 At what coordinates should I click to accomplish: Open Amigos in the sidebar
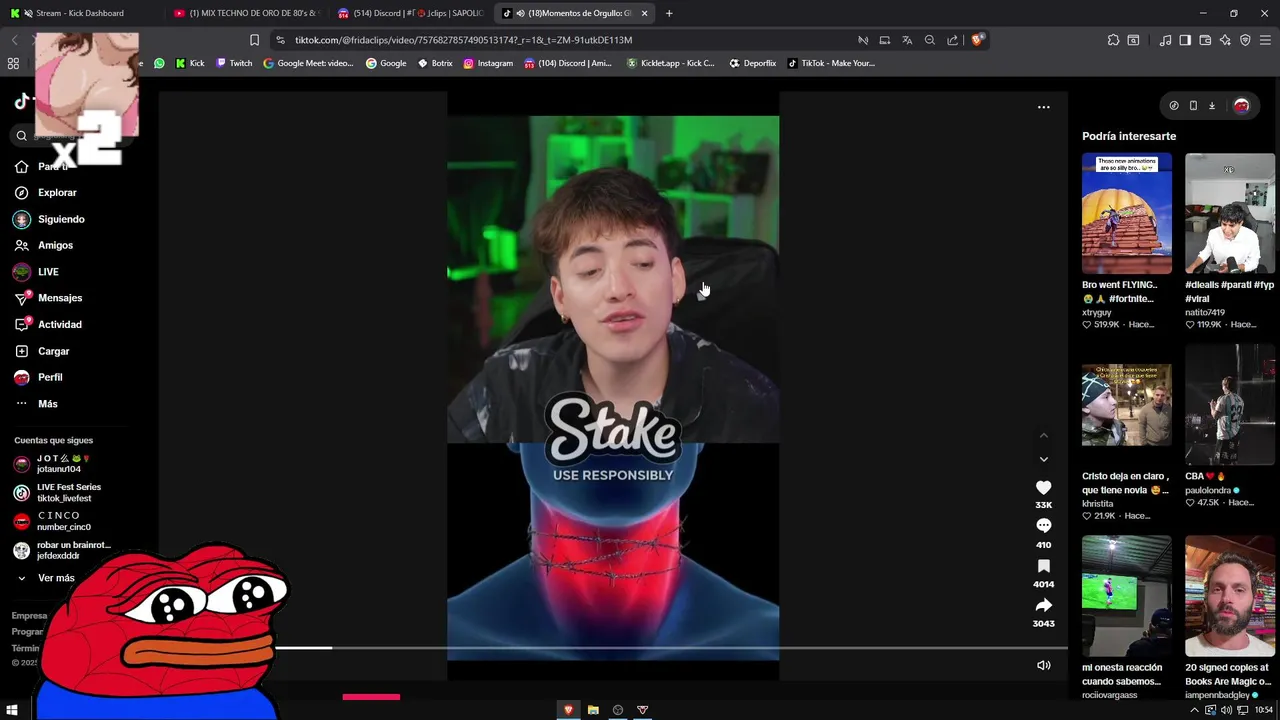point(44,245)
